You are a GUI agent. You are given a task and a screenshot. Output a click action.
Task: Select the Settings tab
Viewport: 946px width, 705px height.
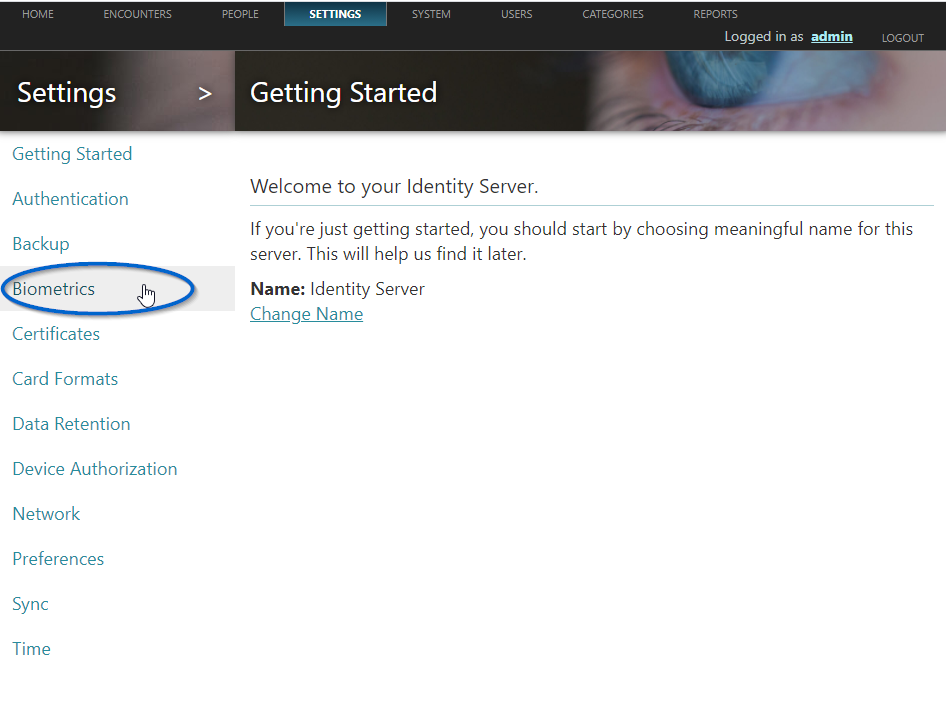click(335, 14)
